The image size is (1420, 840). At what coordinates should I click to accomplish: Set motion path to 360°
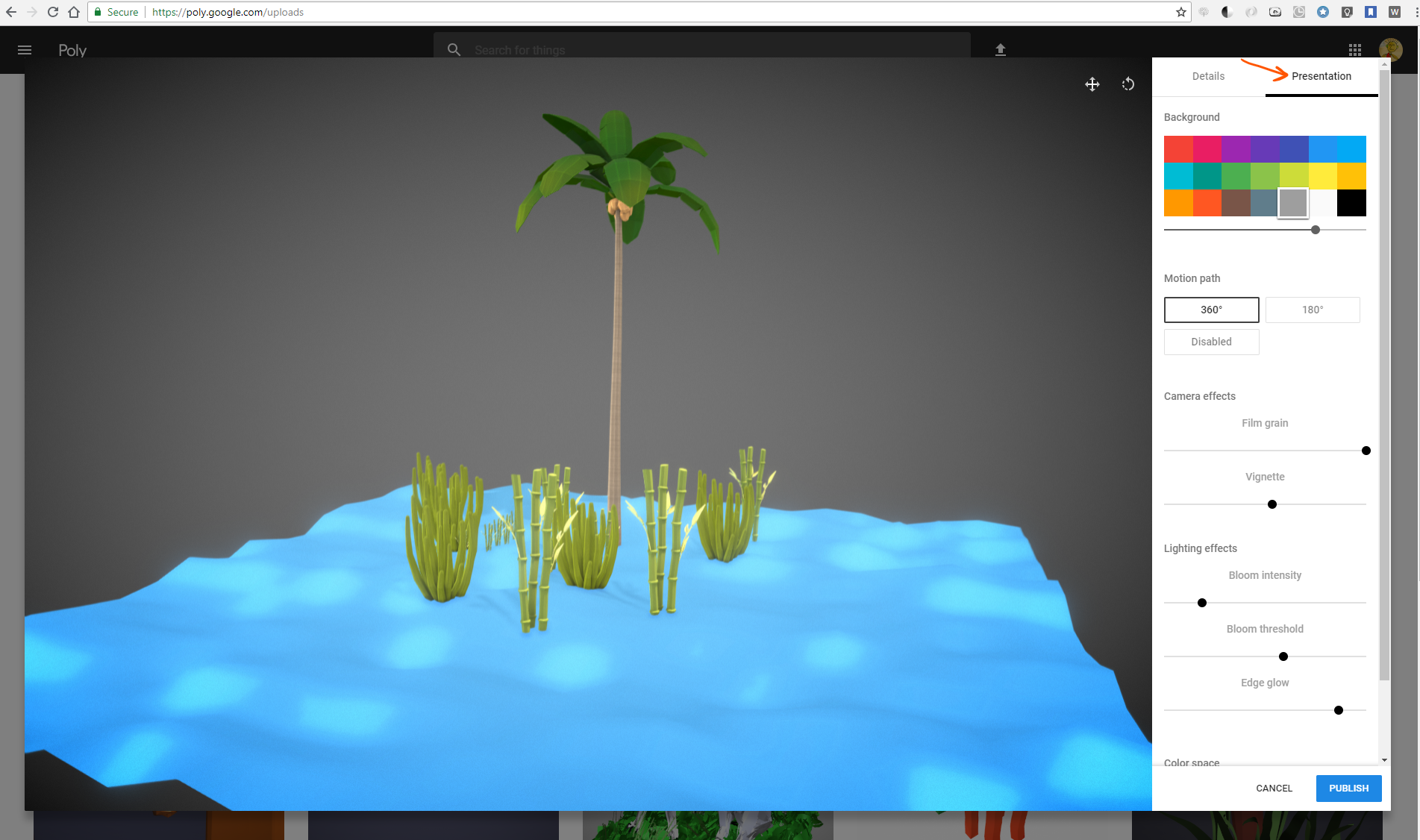point(1211,310)
